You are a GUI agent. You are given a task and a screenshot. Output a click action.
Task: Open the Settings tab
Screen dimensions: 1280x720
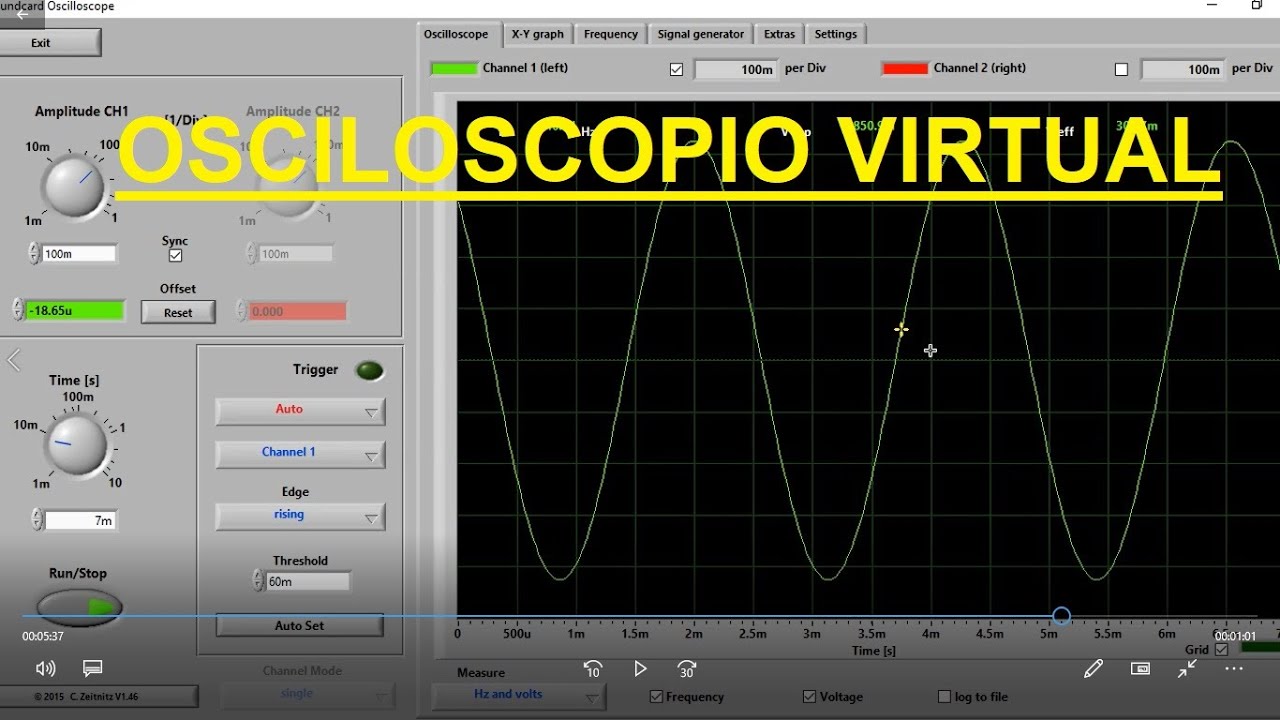point(836,34)
